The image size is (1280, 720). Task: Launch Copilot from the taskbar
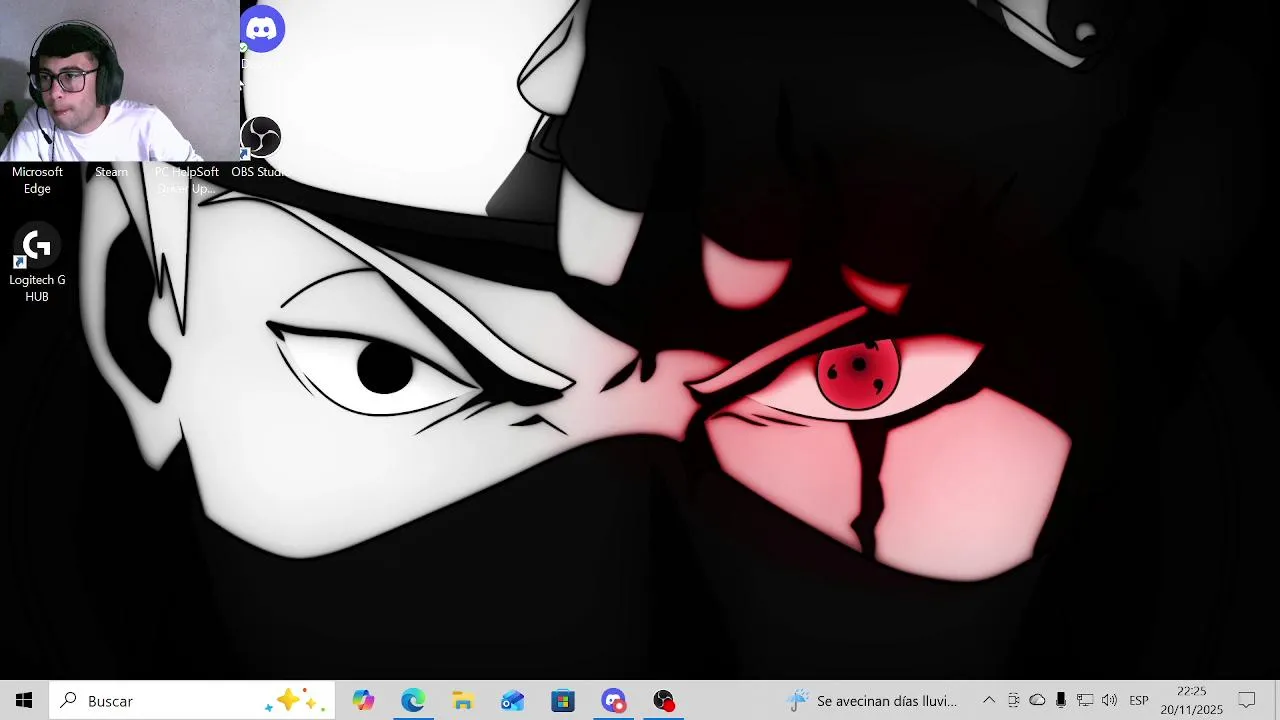pos(363,701)
